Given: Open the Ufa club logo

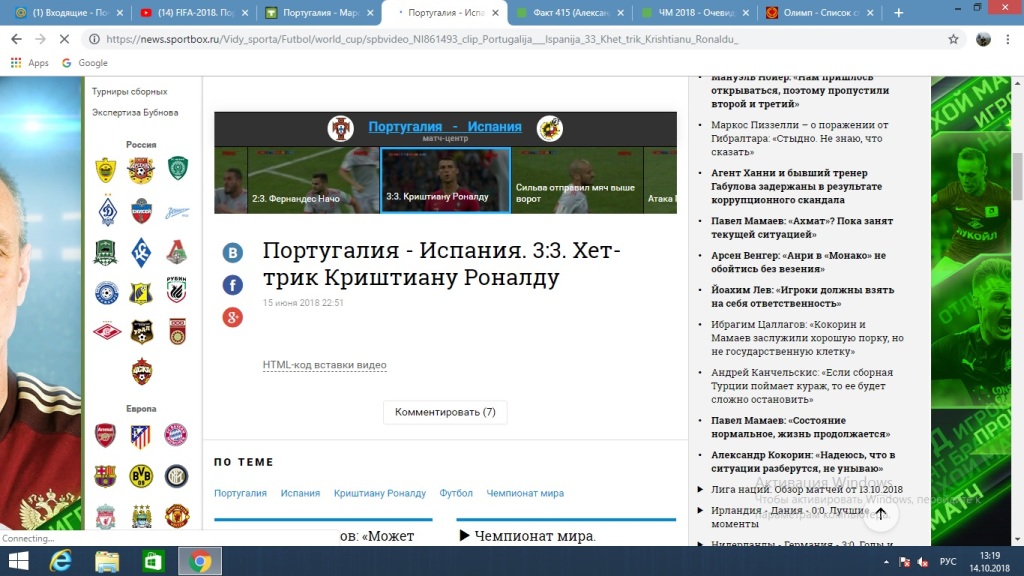Looking at the screenshot, I should pyautogui.click(x=177, y=332).
